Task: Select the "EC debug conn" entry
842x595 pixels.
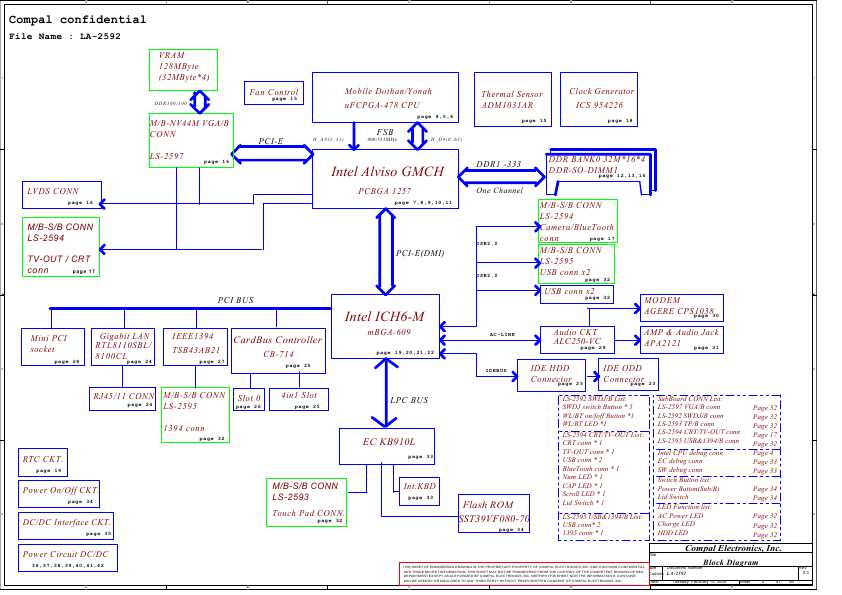Action: click(x=680, y=461)
